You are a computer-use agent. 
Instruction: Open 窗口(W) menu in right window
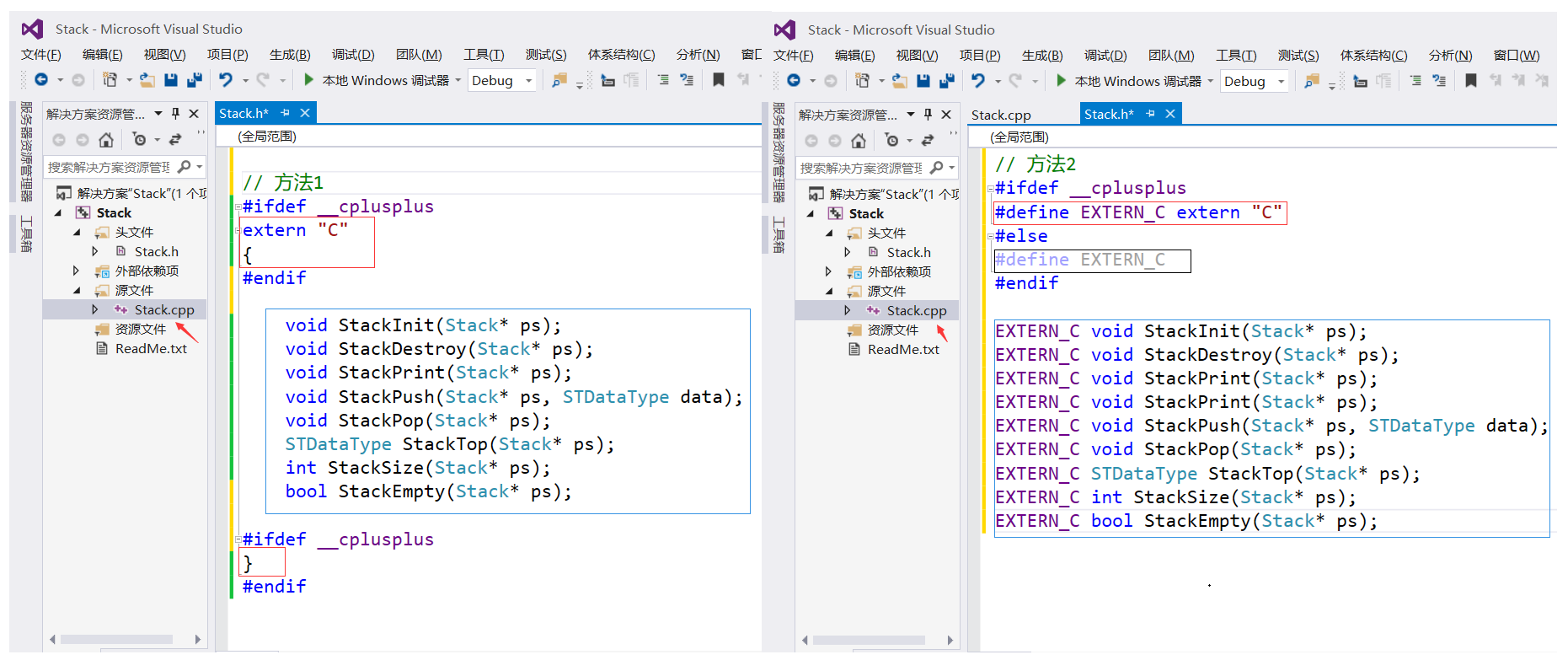click(1517, 56)
